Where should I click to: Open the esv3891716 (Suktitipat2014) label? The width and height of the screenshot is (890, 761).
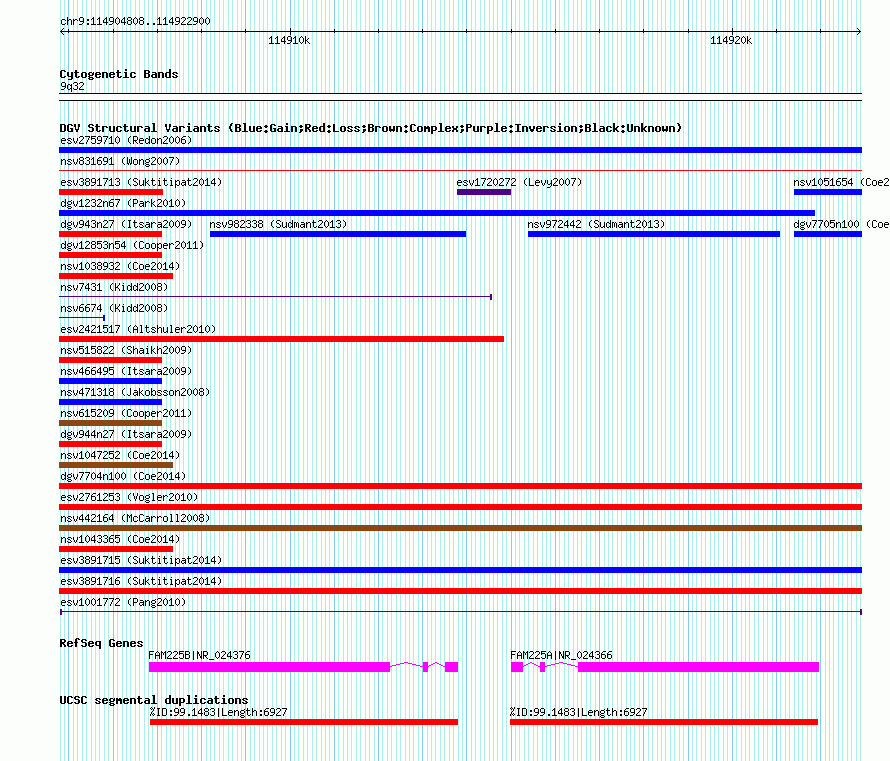point(141,581)
